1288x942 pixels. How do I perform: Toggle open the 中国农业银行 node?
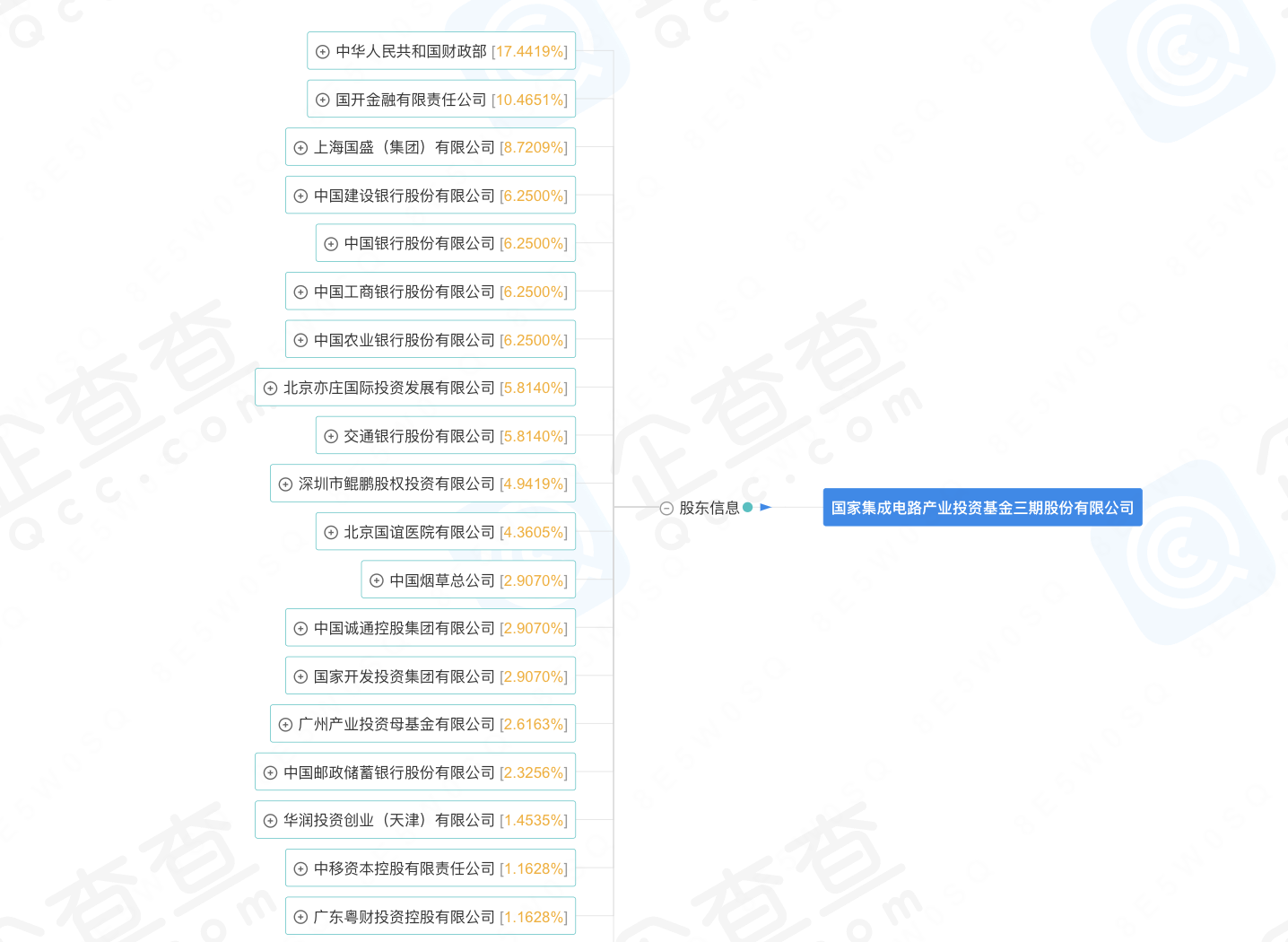point(300,339)
